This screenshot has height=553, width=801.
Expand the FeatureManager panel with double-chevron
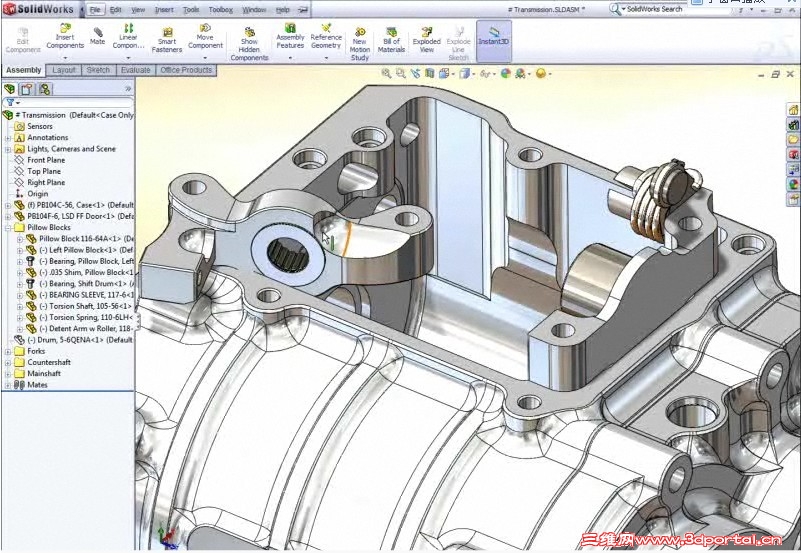tap(128, 89)
